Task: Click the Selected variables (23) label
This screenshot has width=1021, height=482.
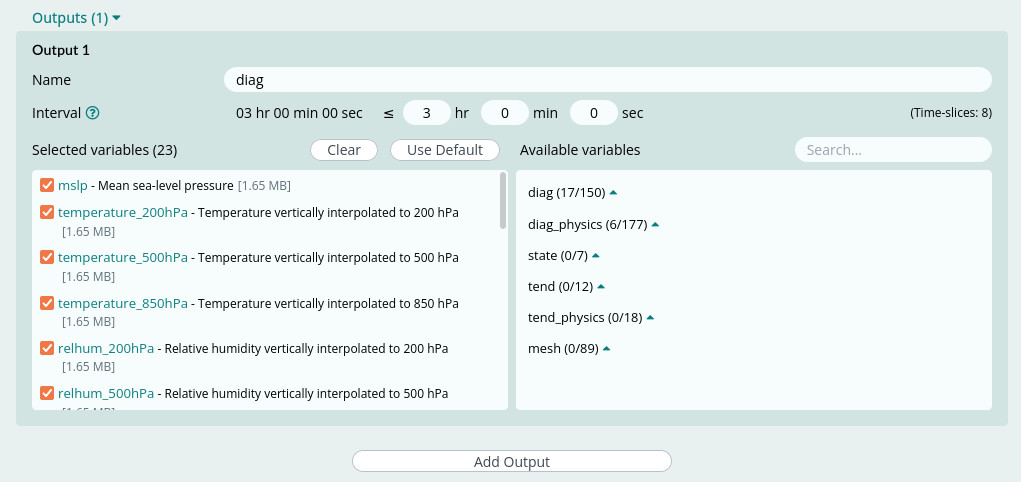Action: tap(104, 150)
